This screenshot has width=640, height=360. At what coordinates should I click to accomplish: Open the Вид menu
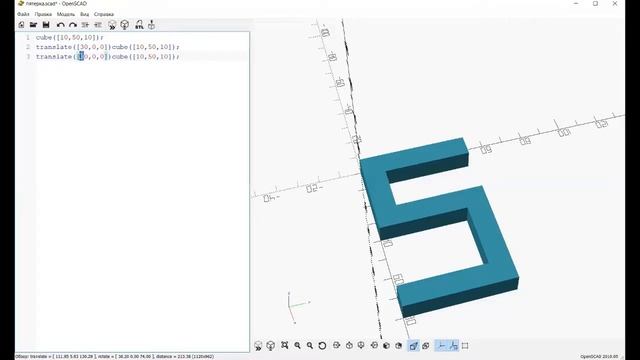point(84,14)
